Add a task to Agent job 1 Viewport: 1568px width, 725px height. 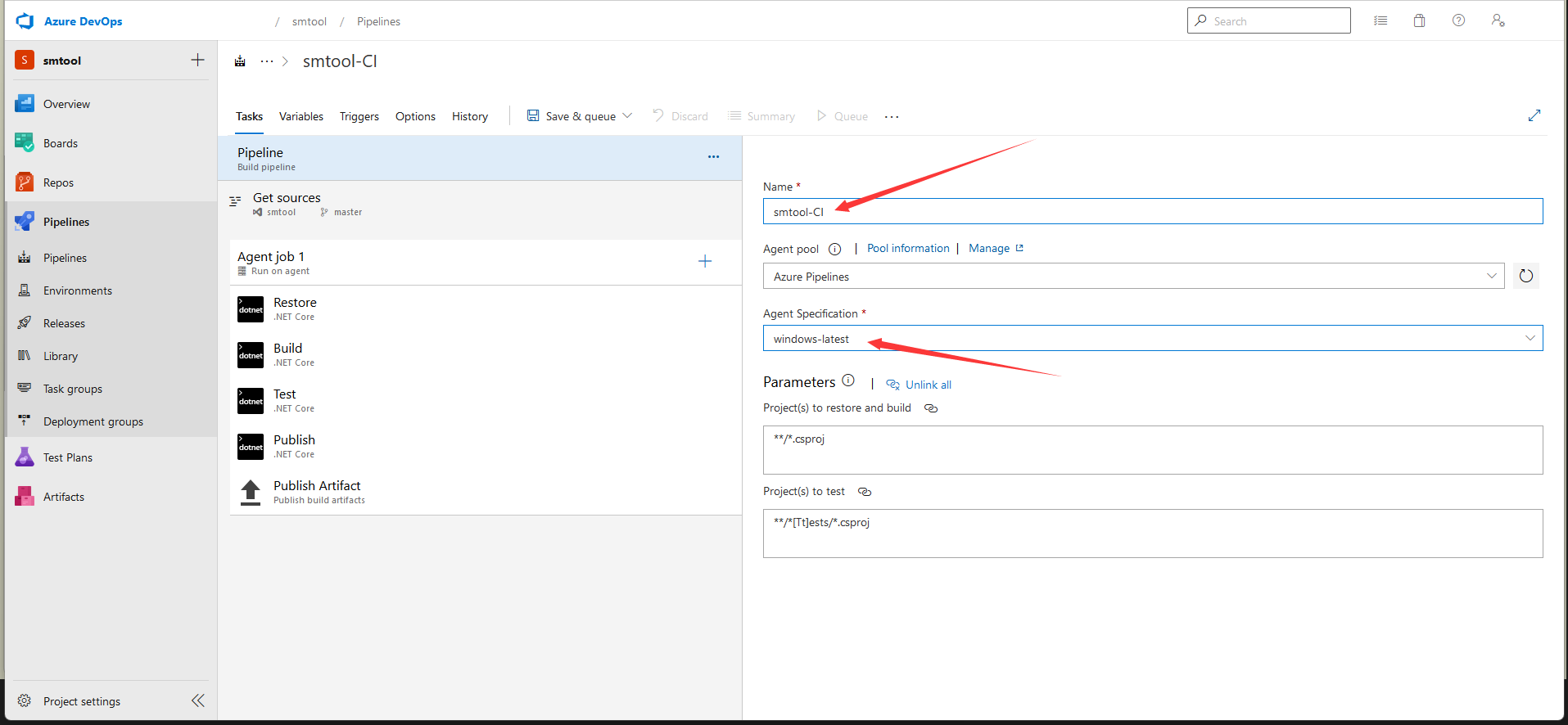click(704, 262)
